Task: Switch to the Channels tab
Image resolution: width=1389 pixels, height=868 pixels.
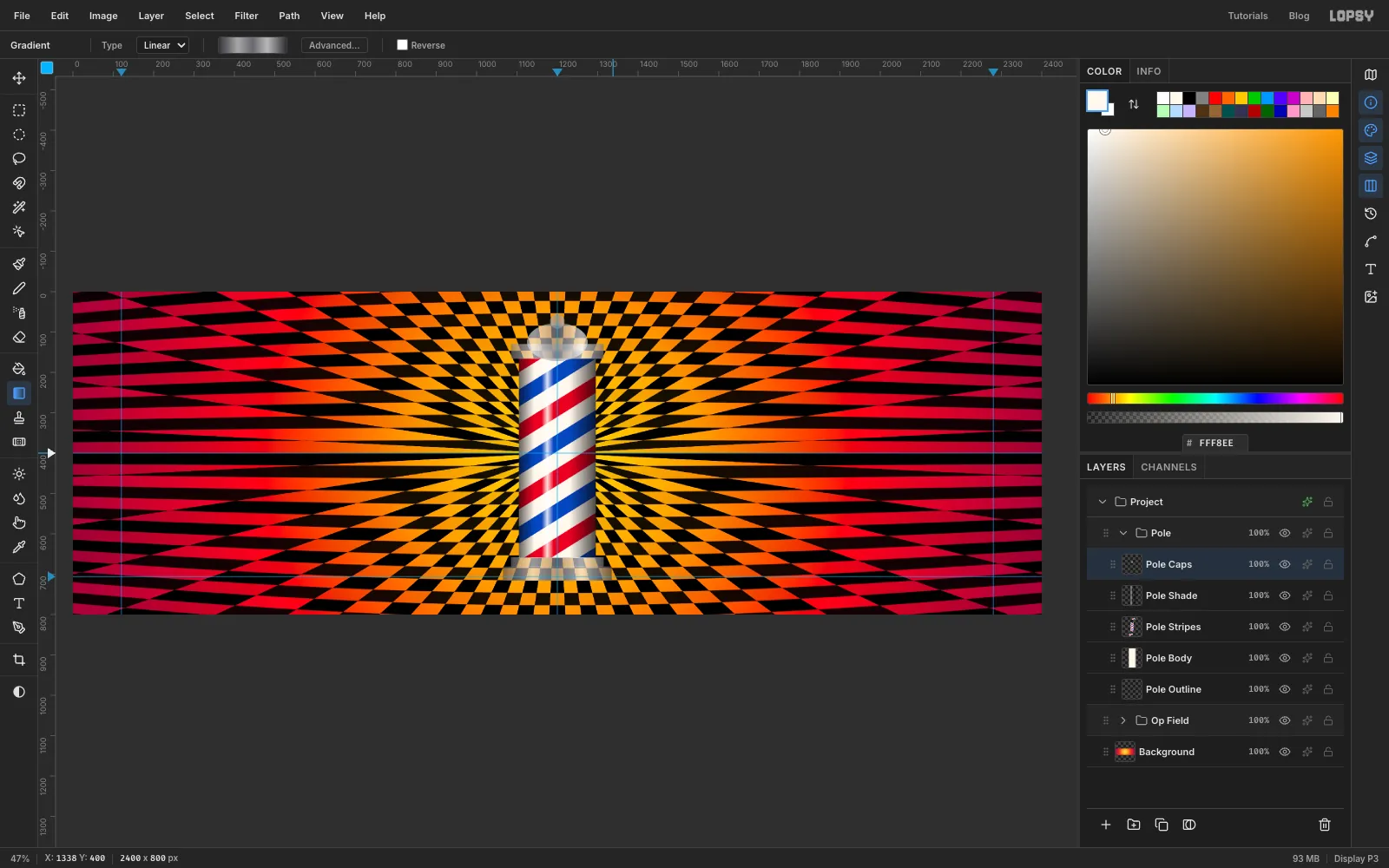Action: pyautogui.click(x=1168, y=467)
